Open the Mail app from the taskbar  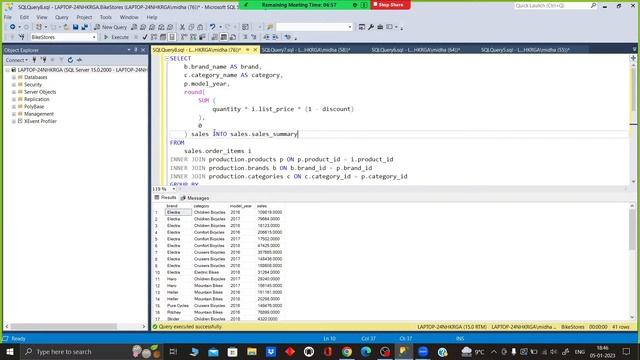(213, 351)
